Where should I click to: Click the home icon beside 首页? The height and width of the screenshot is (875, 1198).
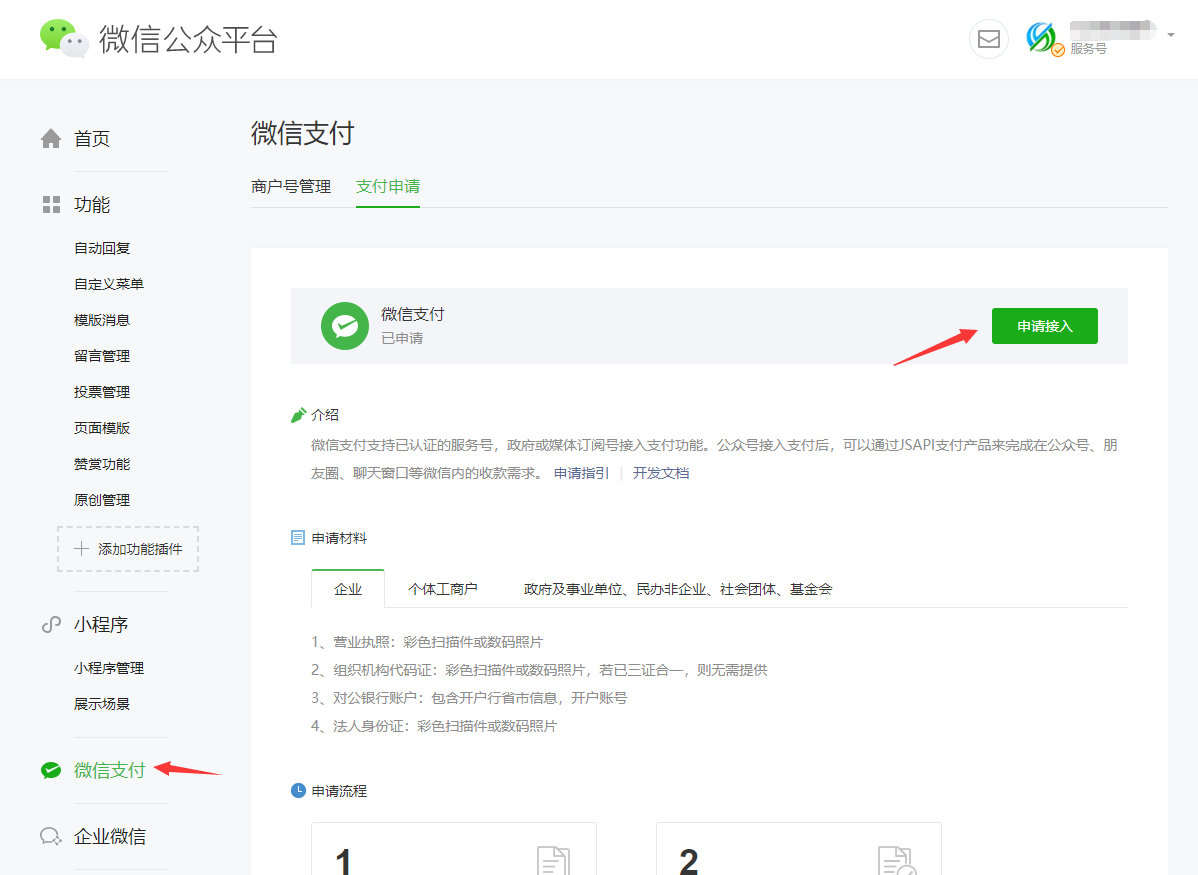click(51, 139)
